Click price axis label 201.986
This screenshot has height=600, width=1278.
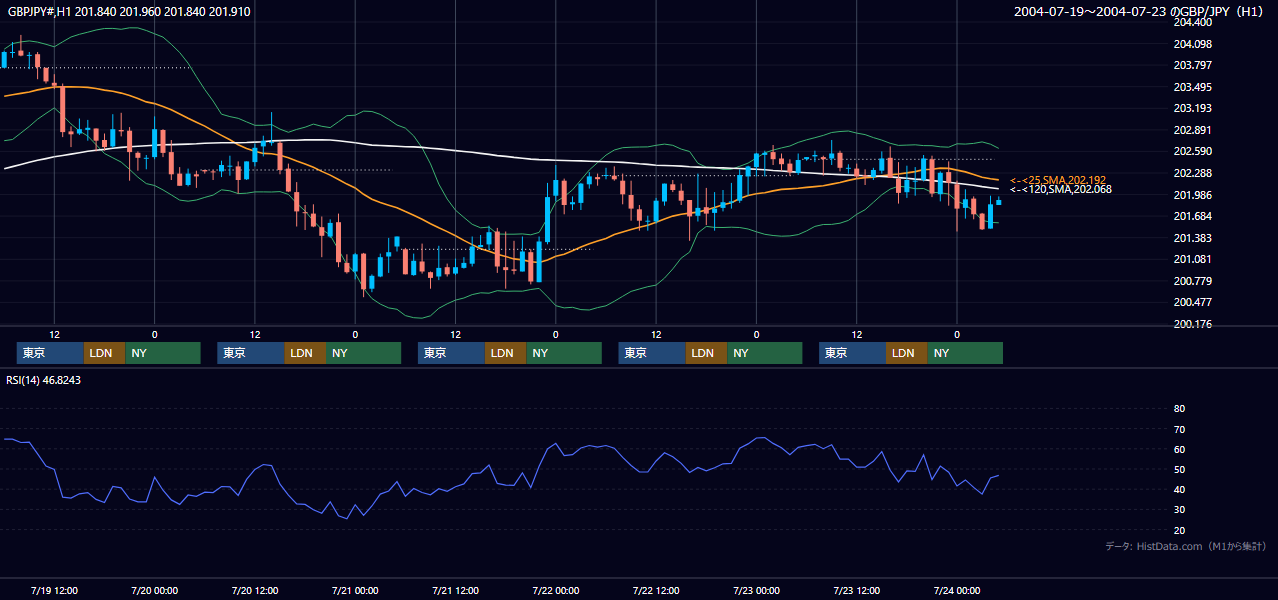[x=1191, y=195]
